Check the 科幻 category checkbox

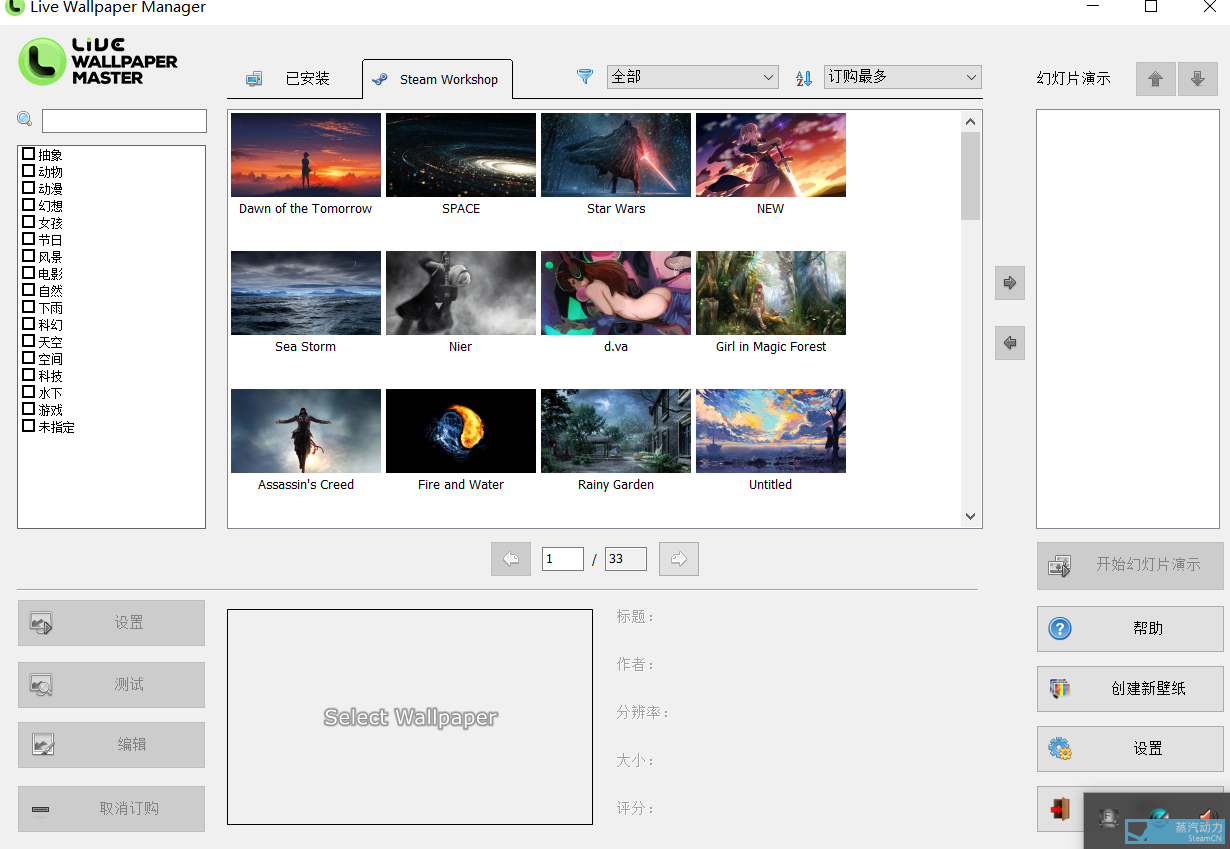[28, 324]
